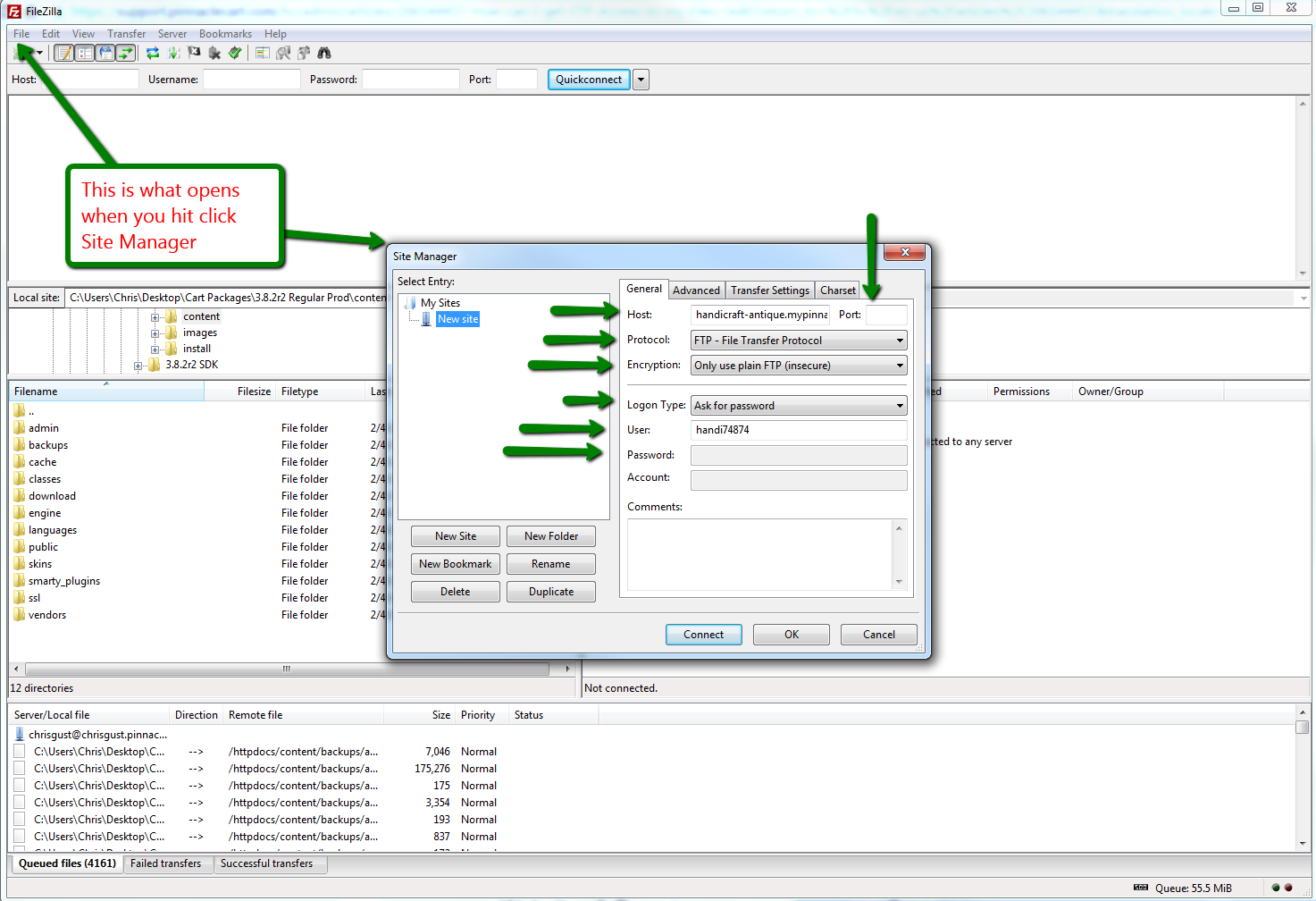
Task: Toggle processing of the transfer queue
Action: click(173, 54)
